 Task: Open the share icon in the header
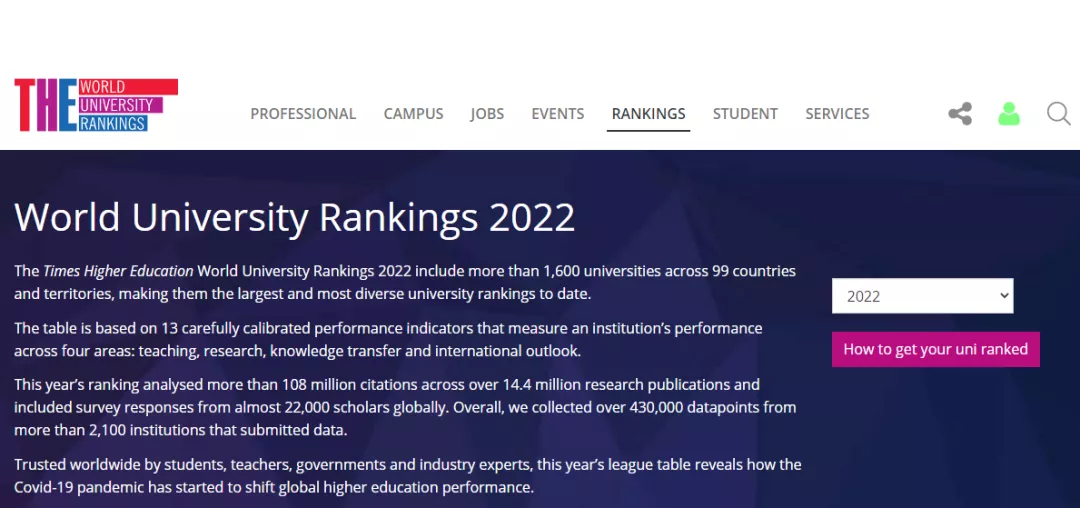click(x=959, y=114)
